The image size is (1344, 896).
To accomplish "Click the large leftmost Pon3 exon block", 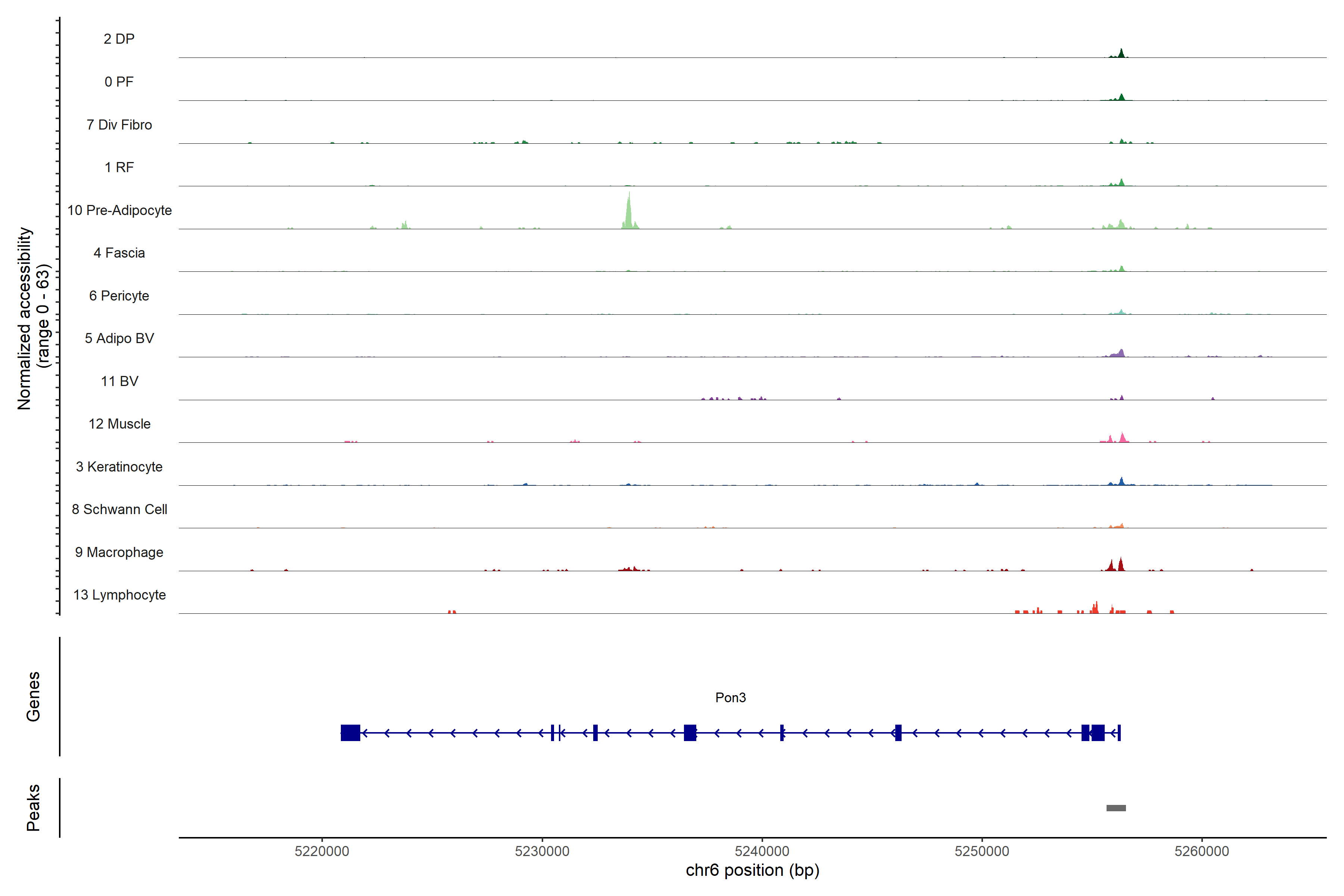I will 350,732.
